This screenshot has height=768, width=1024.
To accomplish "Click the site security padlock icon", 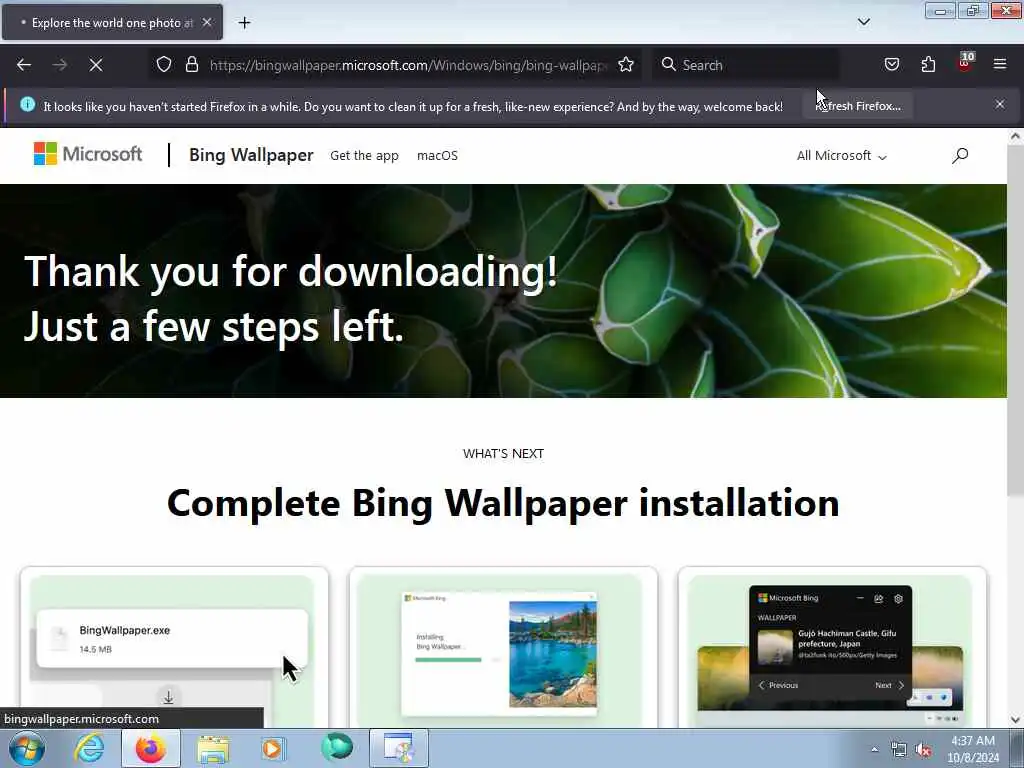I will coord(191,65).
